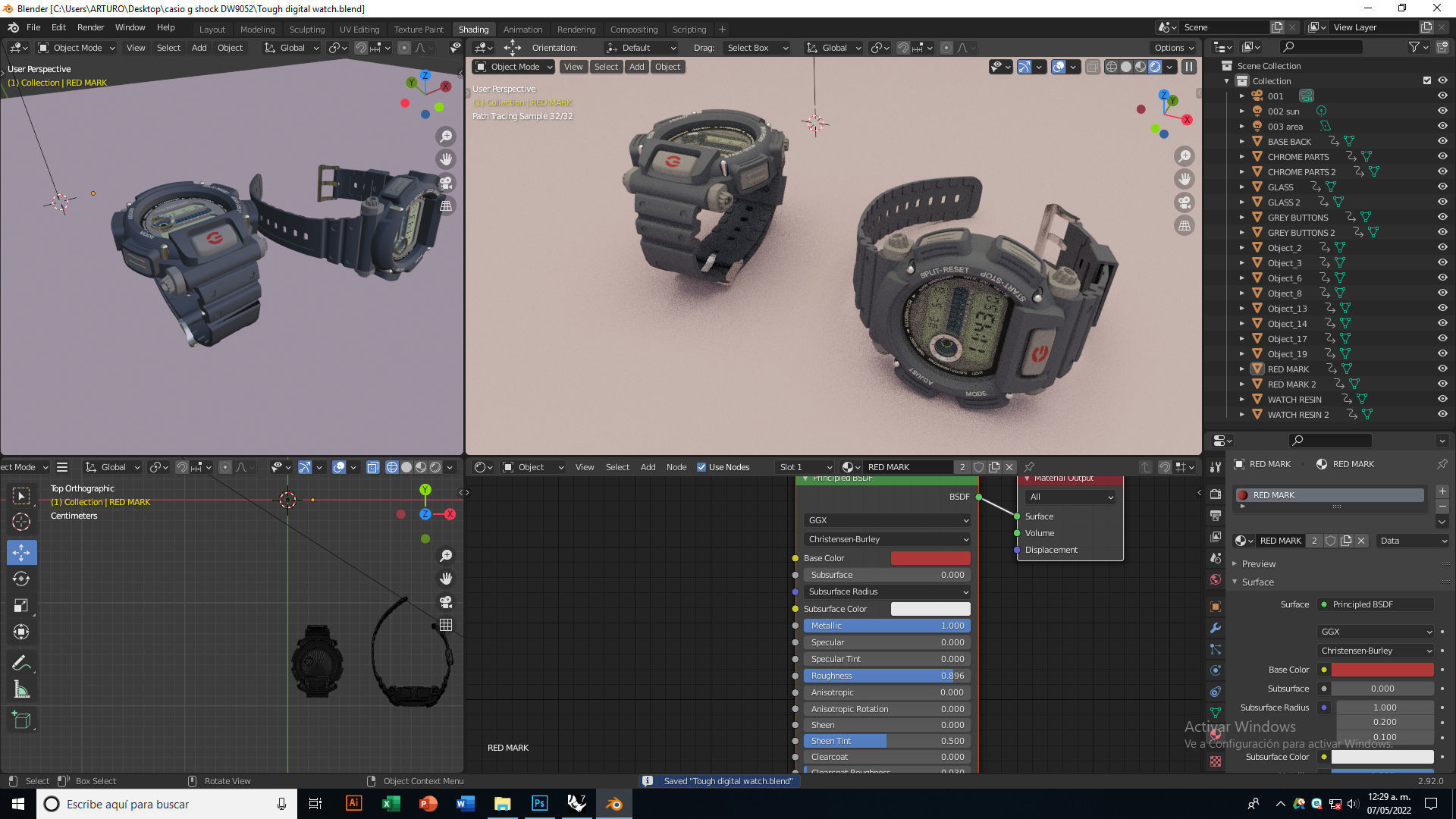Pause the viewport render preview
The width and height of the screenshot is (1456, 819).
[1189, 67]
